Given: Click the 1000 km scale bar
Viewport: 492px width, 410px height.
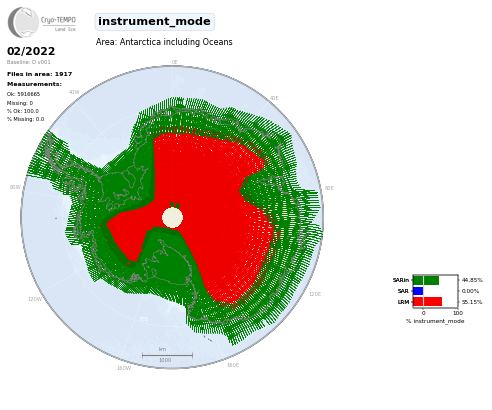Looking at the screenshot, I should [167, 355].
